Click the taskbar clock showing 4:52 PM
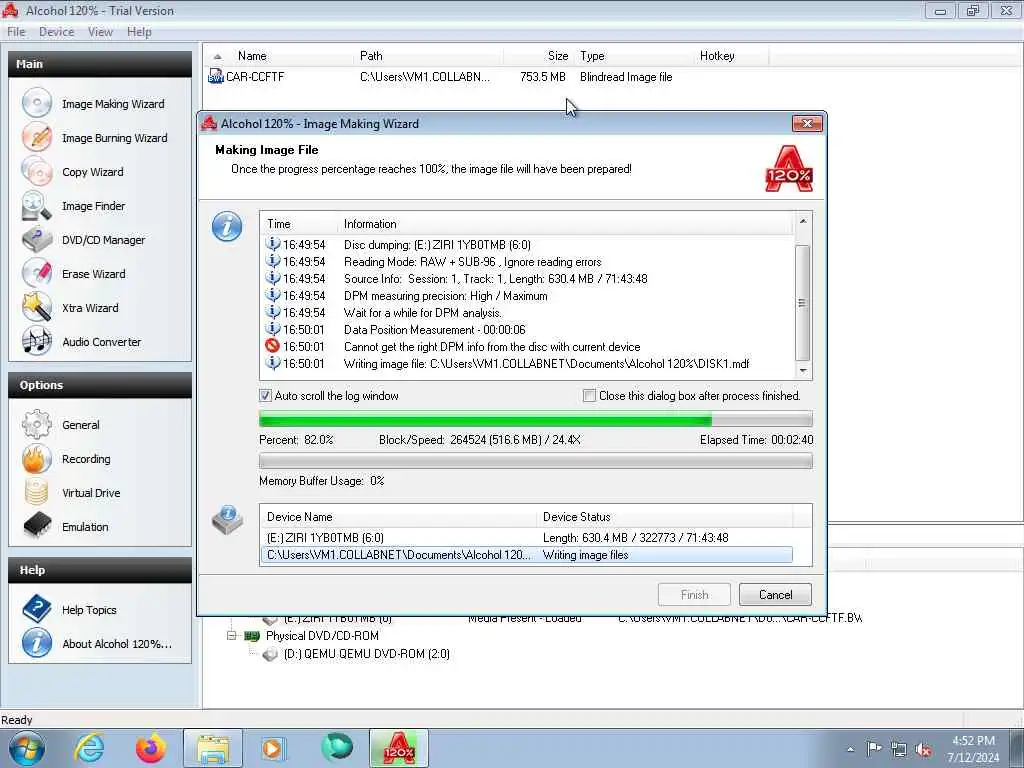This screenshot has width=1024, height=768. coord(973,749)
